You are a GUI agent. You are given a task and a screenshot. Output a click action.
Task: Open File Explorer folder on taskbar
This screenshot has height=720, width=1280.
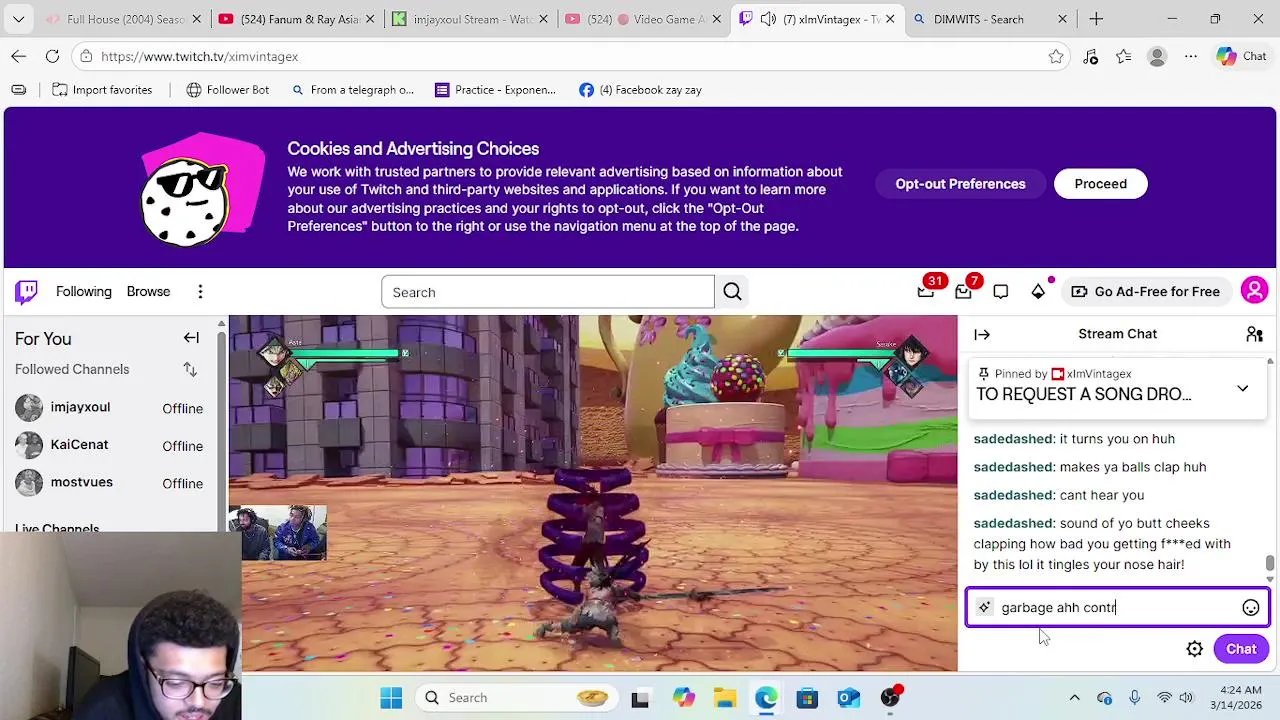tap(724, 698)
